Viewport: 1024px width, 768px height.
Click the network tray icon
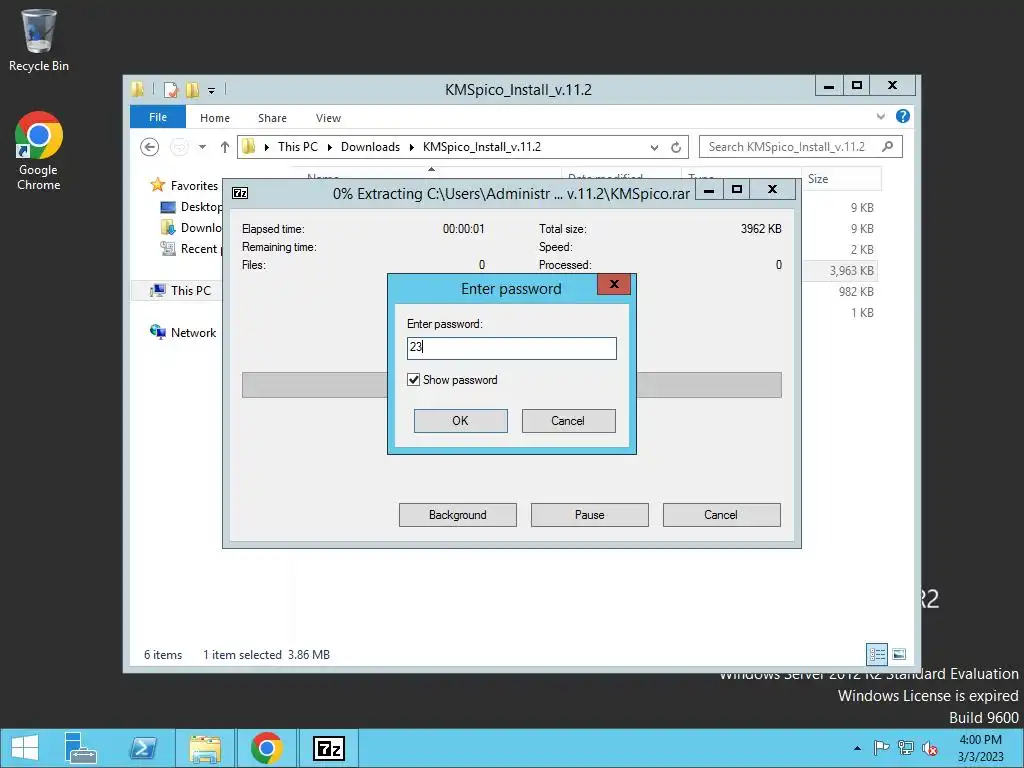[x=906, y=748]
